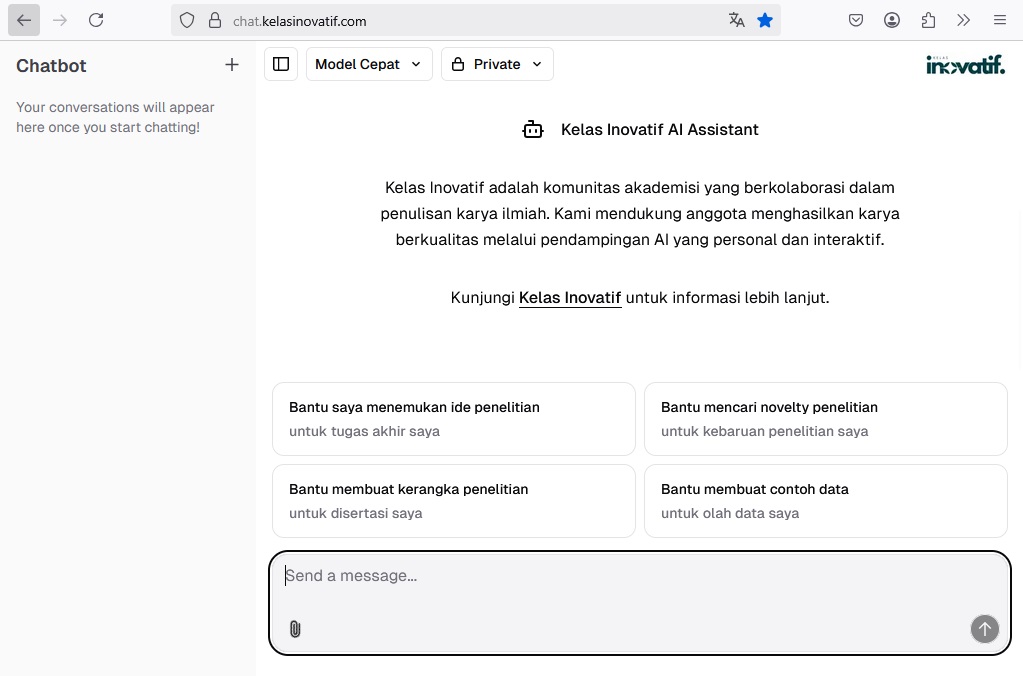The width and height of the screenshot is (1023, 676).
Task: Click the Save to Pocket icon
Action: coord(856,20)
